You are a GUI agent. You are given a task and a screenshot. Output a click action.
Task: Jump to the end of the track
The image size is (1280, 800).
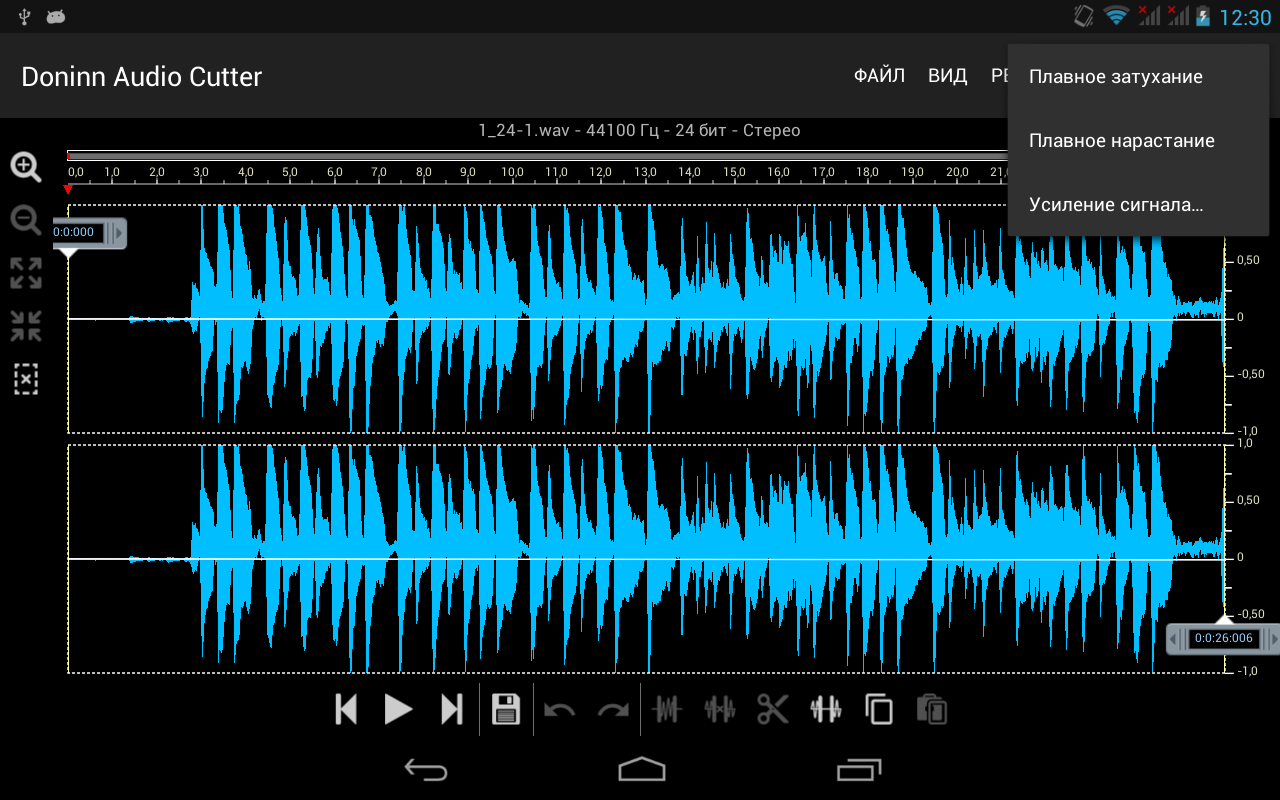(x=452, y=709)
